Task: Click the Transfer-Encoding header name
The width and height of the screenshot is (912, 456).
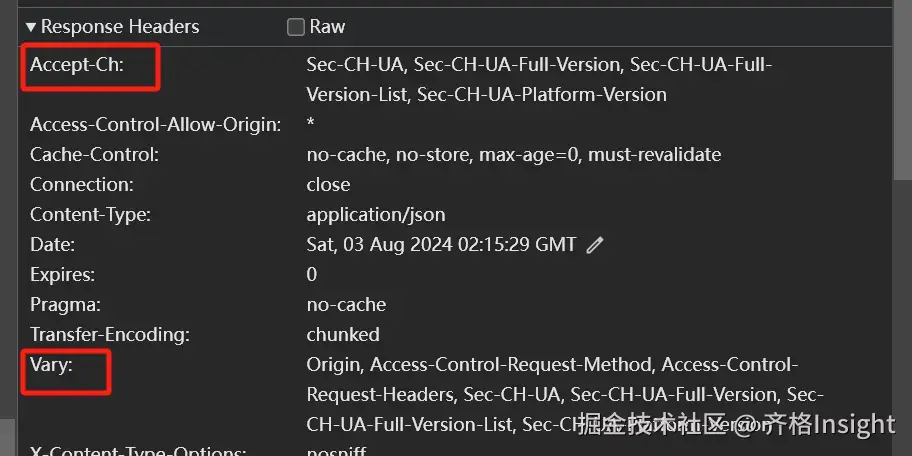Action: (x=109, y=335)
